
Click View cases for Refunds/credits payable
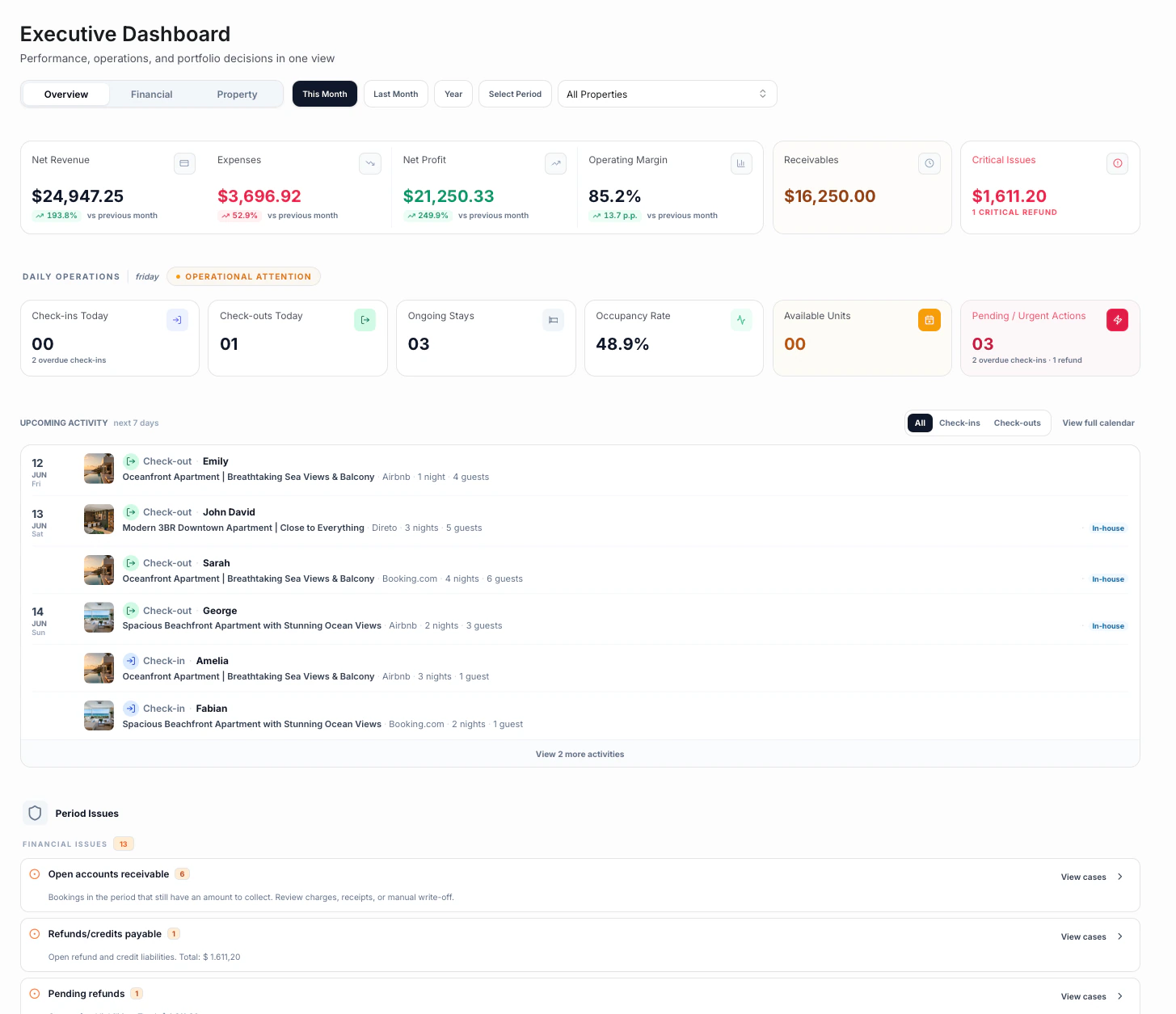coord(1083,936)
